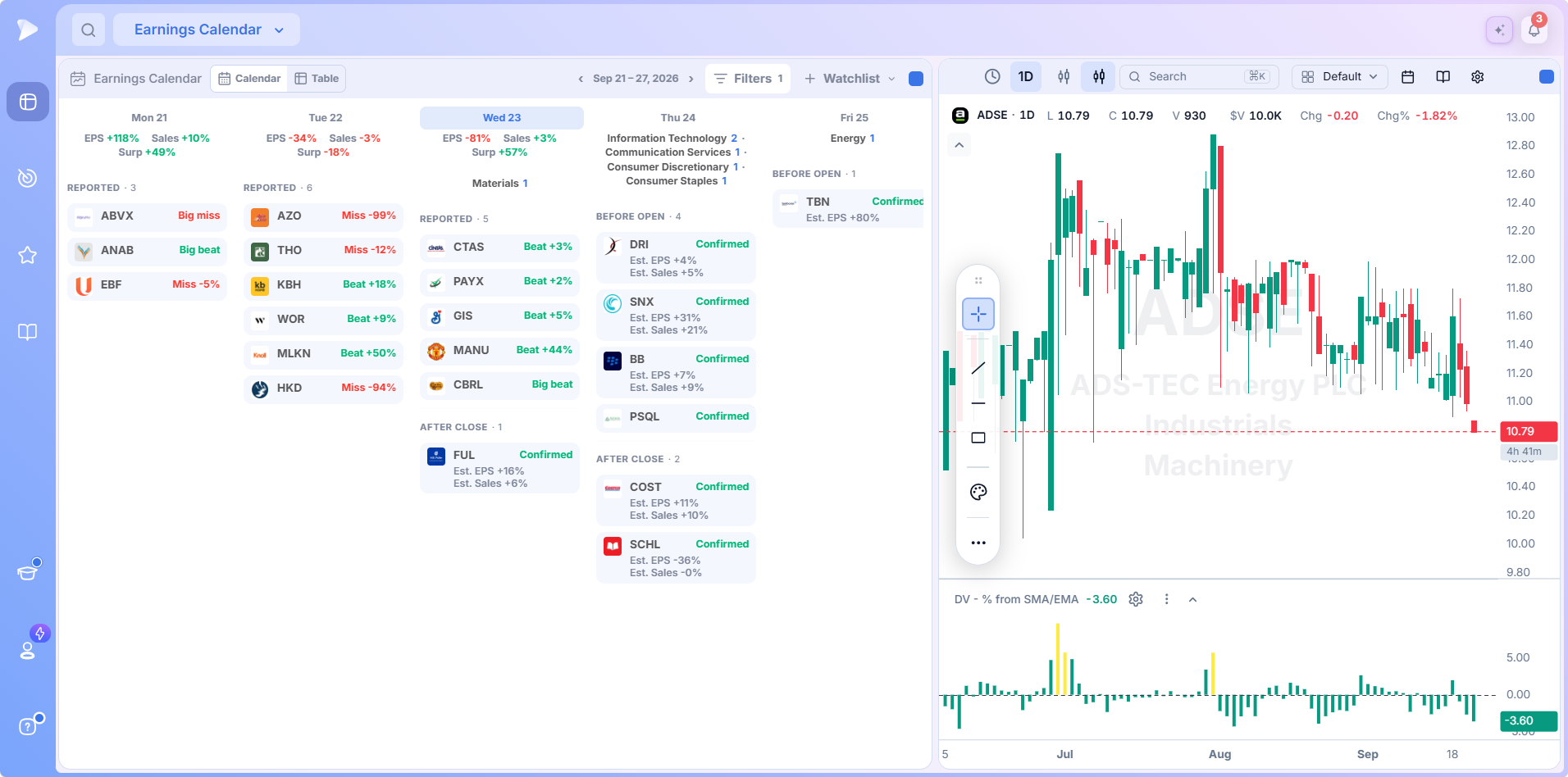Viewport: 1568px width, 777px height.
Task: Click the Sep 21–27, 2026 date range
Action: click(x=636, y=79)
